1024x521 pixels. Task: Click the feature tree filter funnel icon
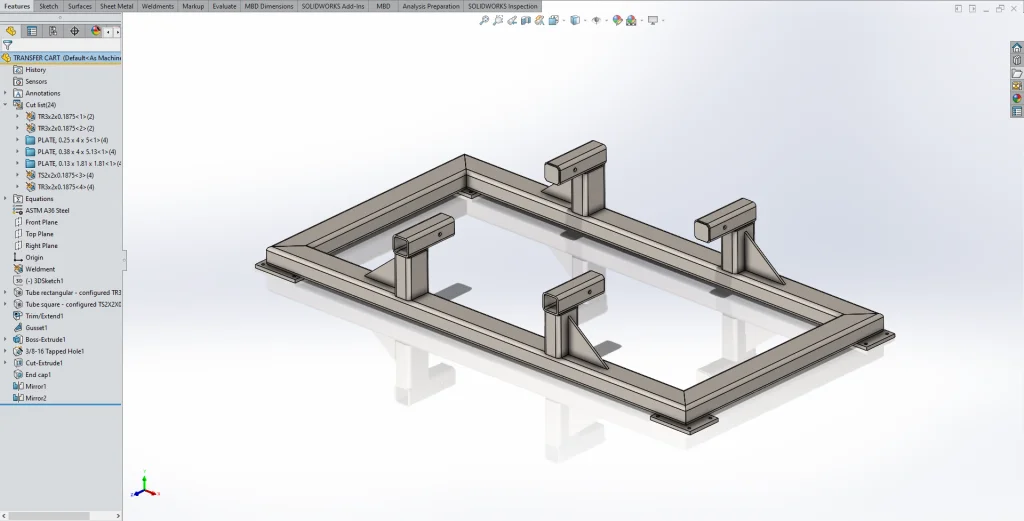(7, 45)
